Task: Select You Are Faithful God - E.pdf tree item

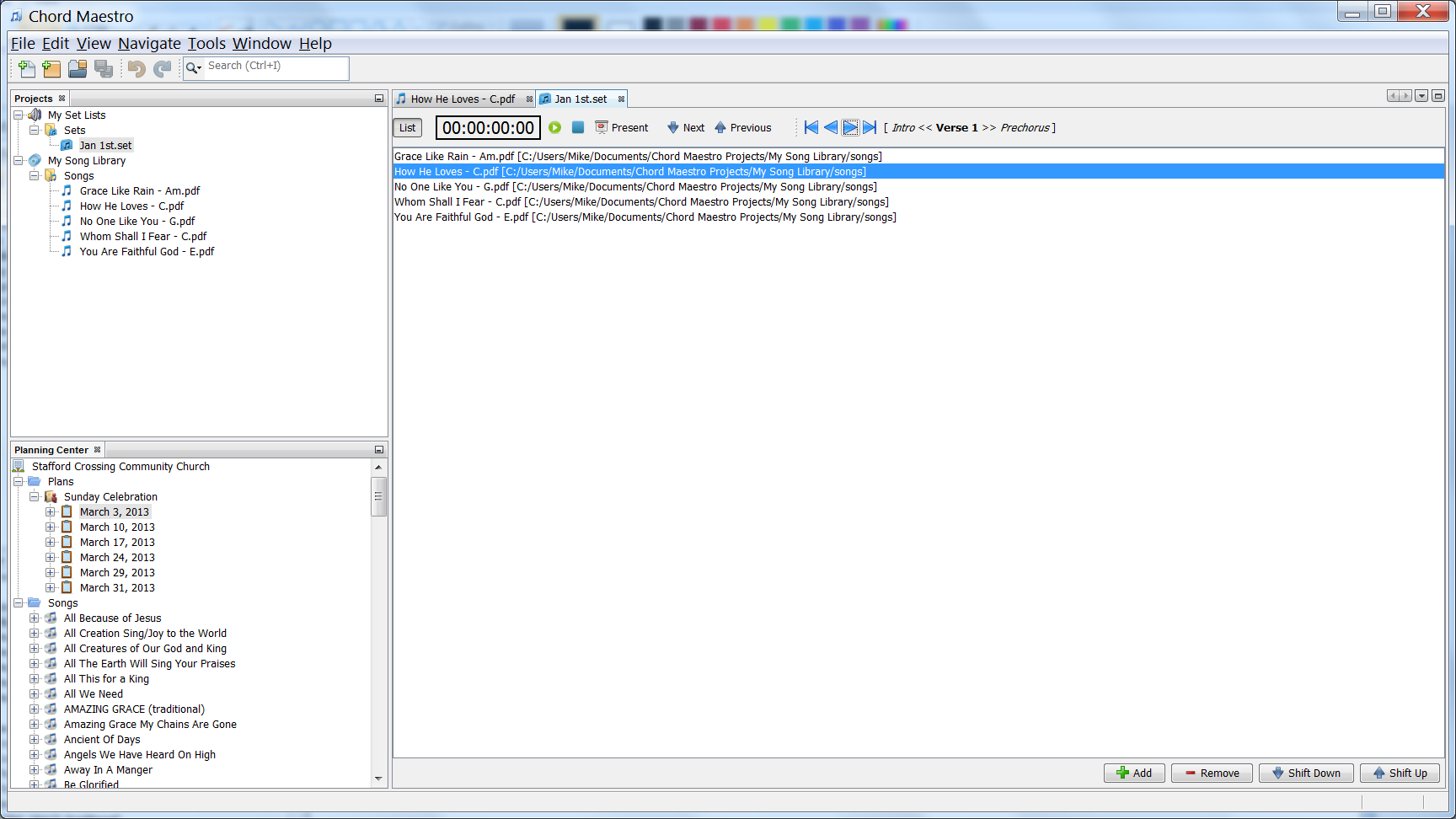Action: point(147,252)
